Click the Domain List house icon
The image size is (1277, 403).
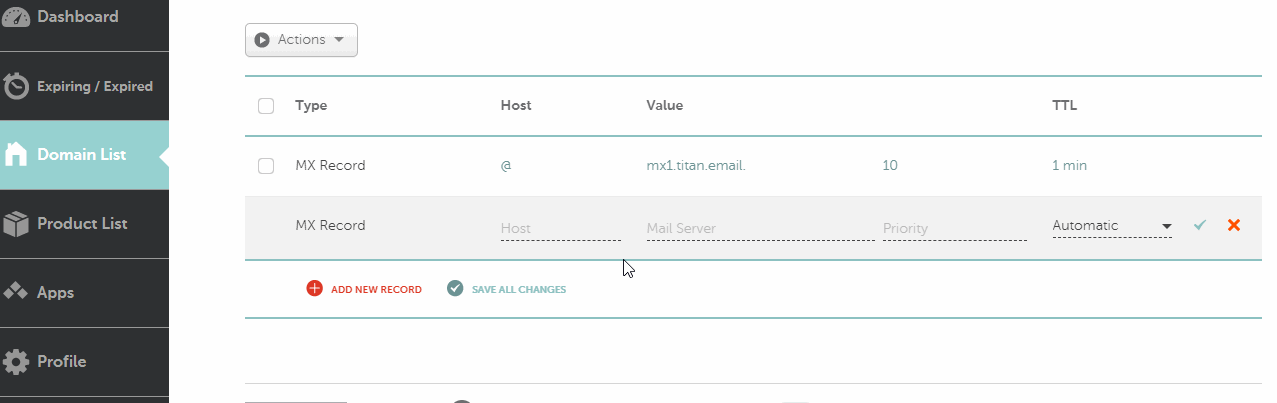click(16, 155)
